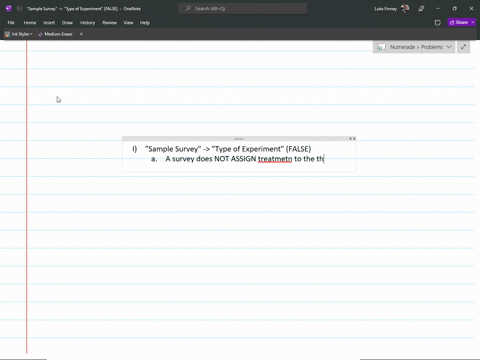The width and height of the screenshot is (480, 360).
Task: Click the note container width arrows
Action: click(352, 139)
